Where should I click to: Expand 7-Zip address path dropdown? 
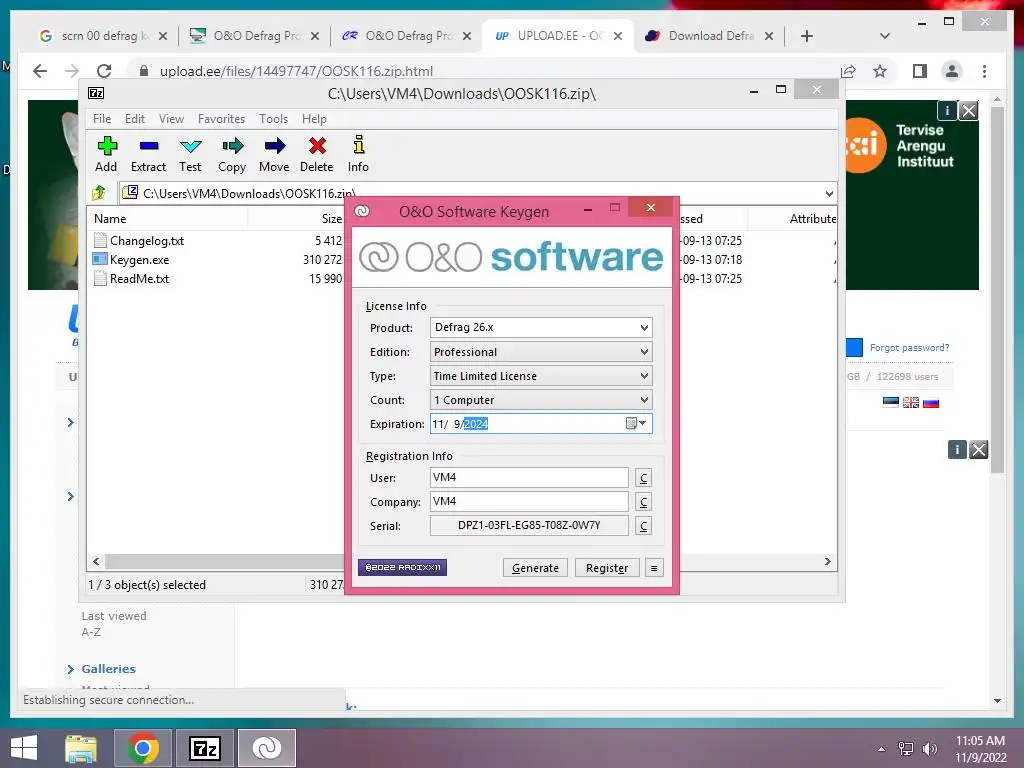pos(829,193)
